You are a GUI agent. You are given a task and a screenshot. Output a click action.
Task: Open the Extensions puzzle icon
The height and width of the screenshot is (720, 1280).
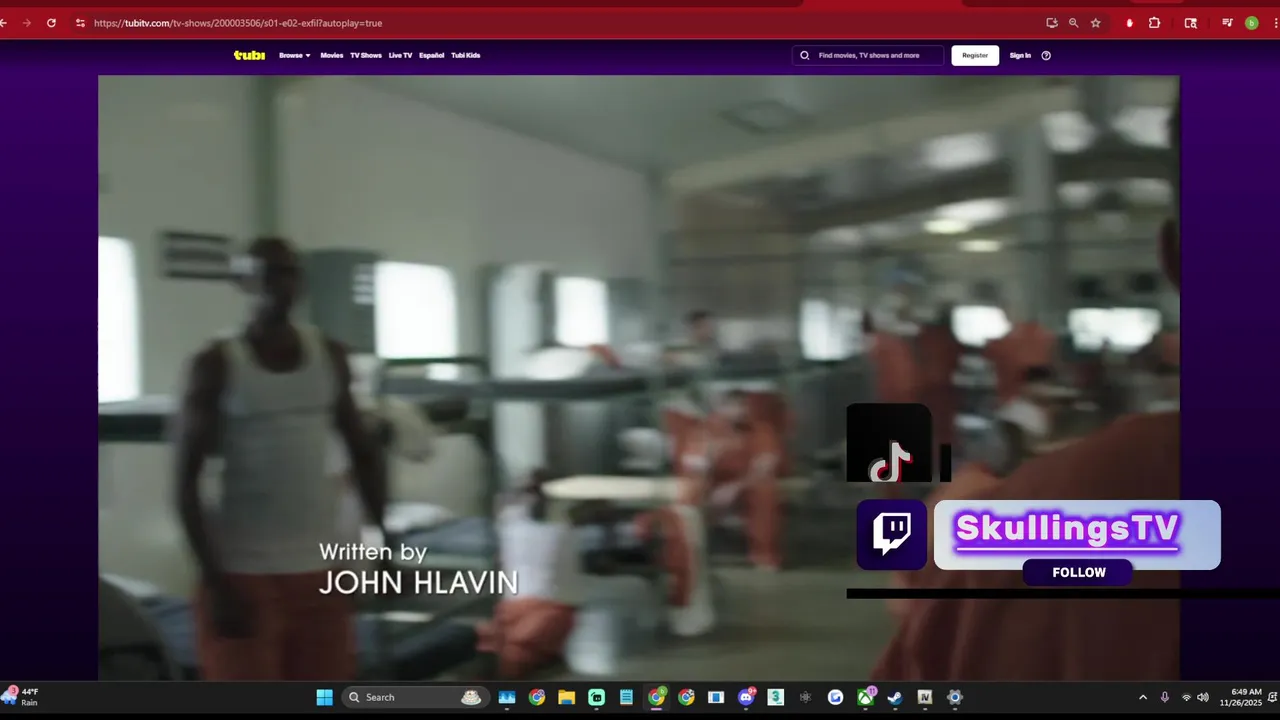pos(1154,23)
